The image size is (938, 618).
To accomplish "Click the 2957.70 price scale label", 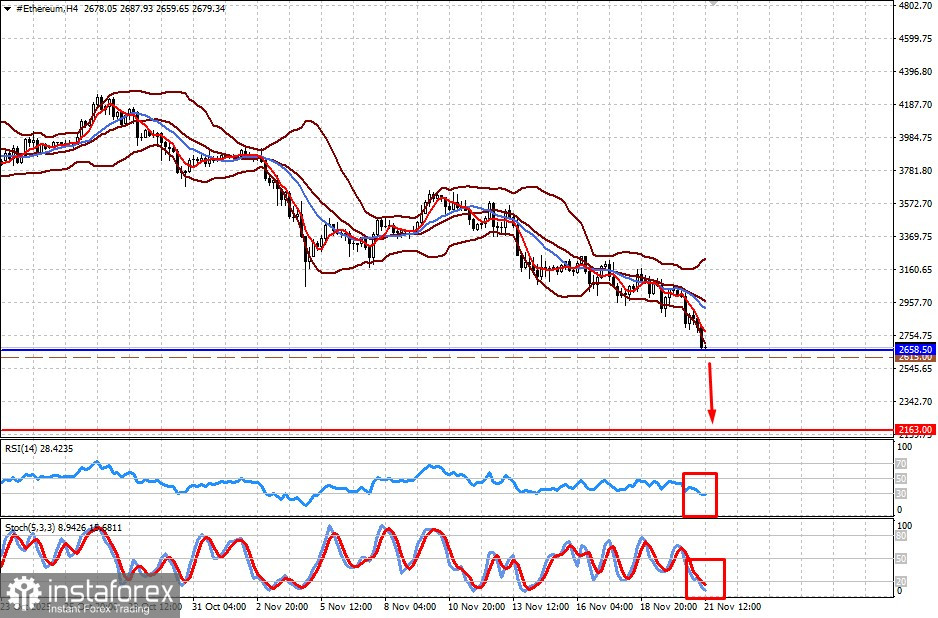I will pos(915,302).
